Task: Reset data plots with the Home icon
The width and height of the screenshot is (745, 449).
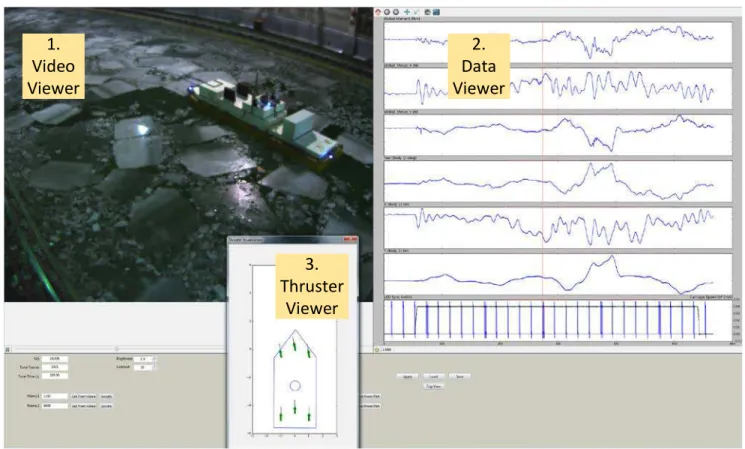Action: point(378,12)
